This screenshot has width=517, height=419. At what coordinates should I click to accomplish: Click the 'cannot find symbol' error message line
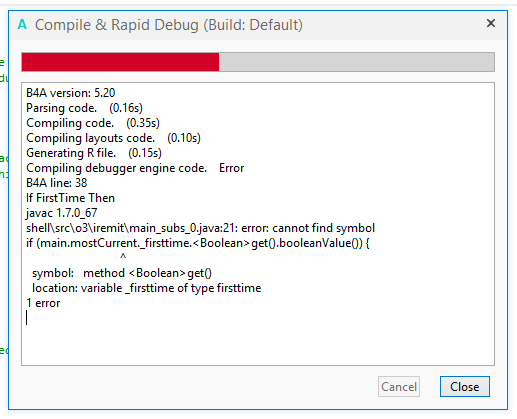[x=200, y=228]
